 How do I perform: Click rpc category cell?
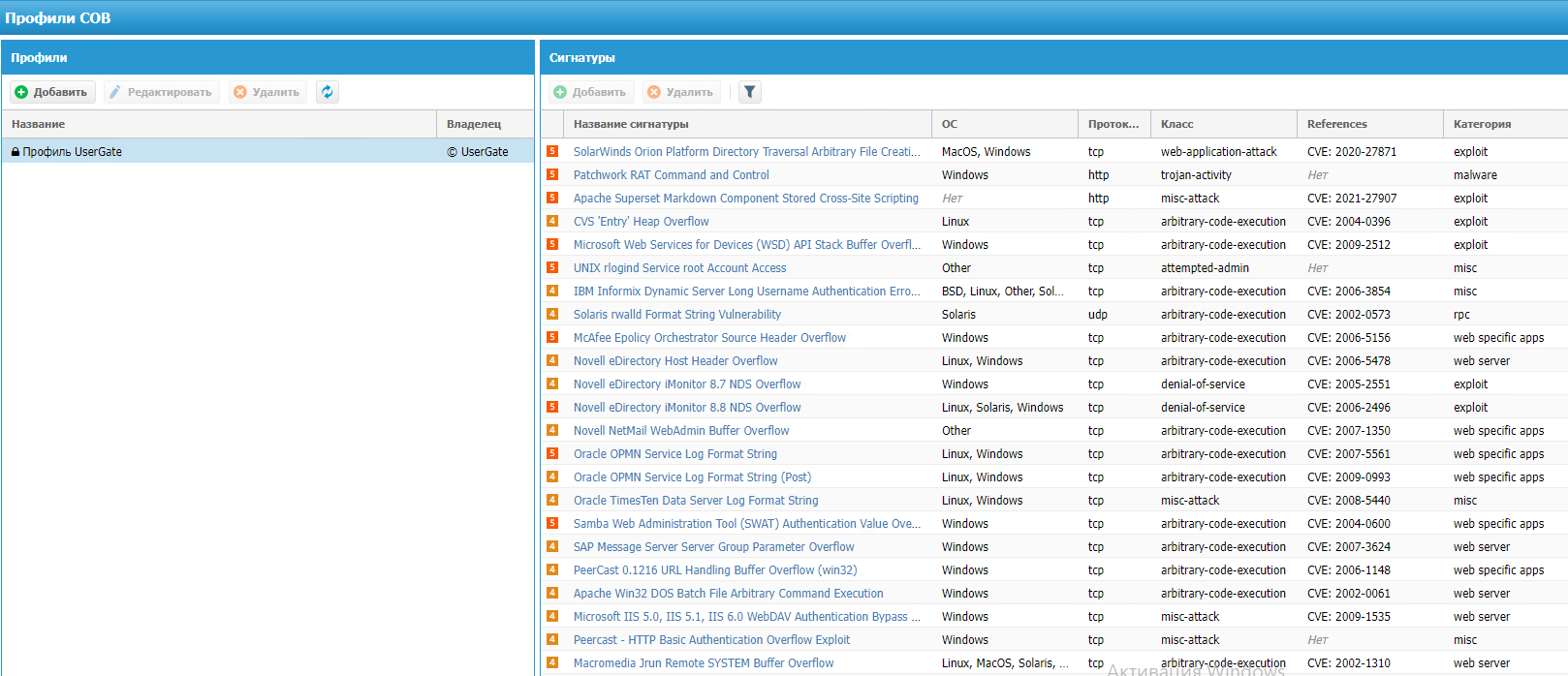(1461, 314)
